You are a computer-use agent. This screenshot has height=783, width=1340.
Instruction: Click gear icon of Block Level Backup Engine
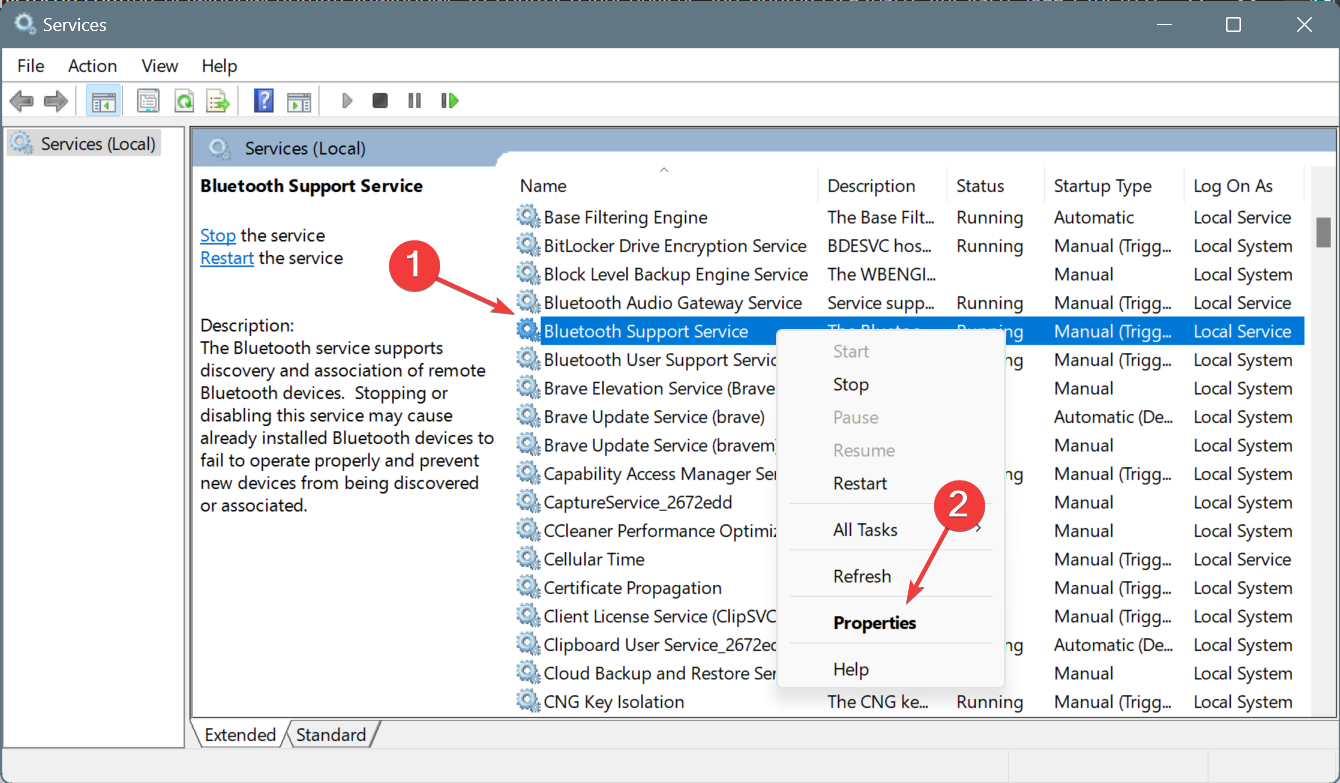pos(528,274)
